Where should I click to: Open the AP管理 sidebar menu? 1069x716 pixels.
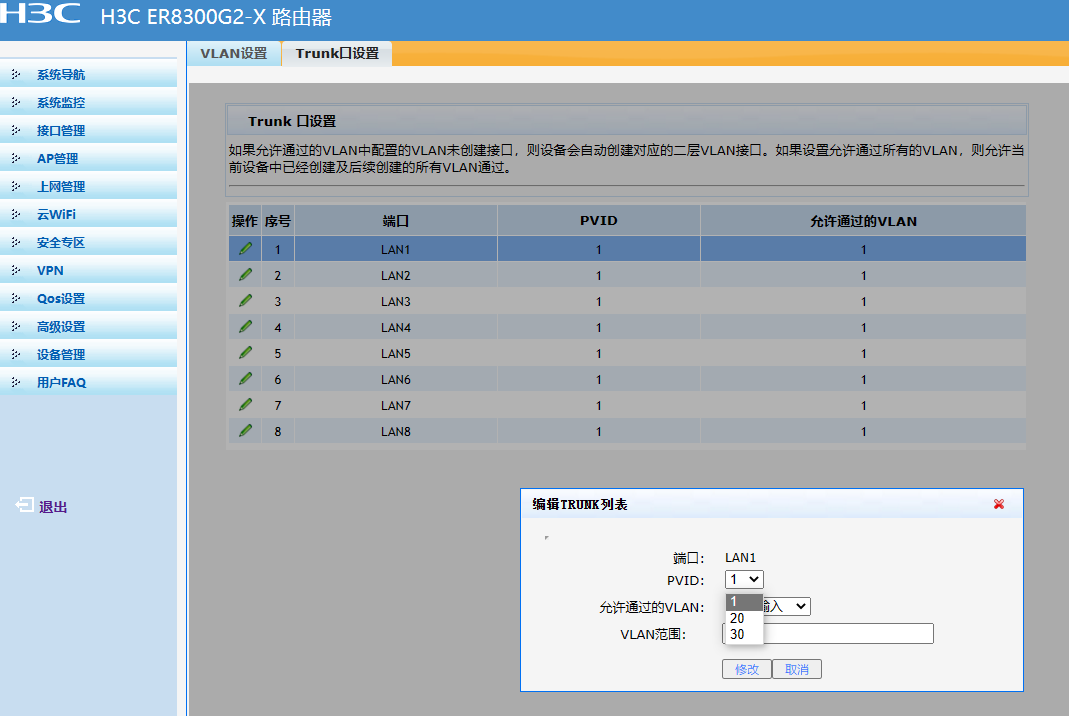coord(89,158)
